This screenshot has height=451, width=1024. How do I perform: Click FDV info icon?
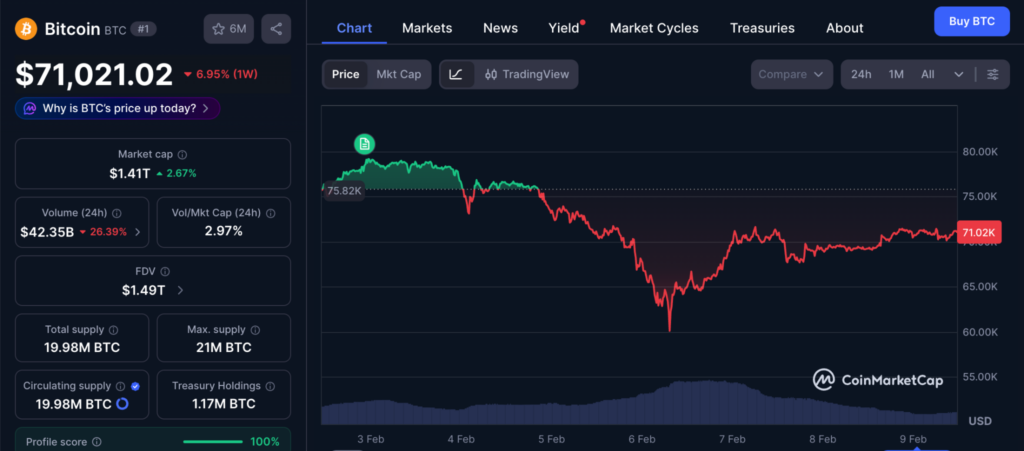(166, 271)
